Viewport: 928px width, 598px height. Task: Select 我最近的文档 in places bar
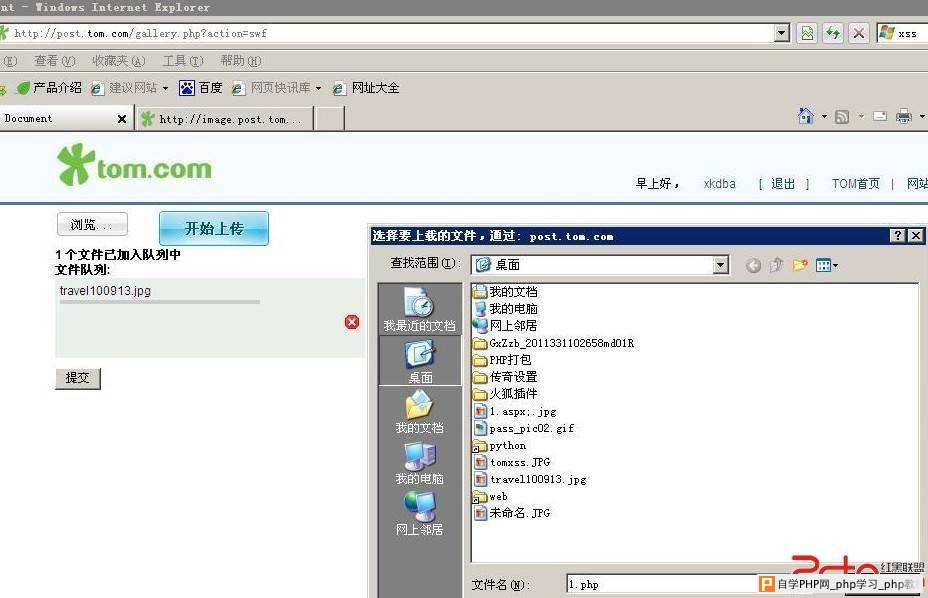[419, 309]
